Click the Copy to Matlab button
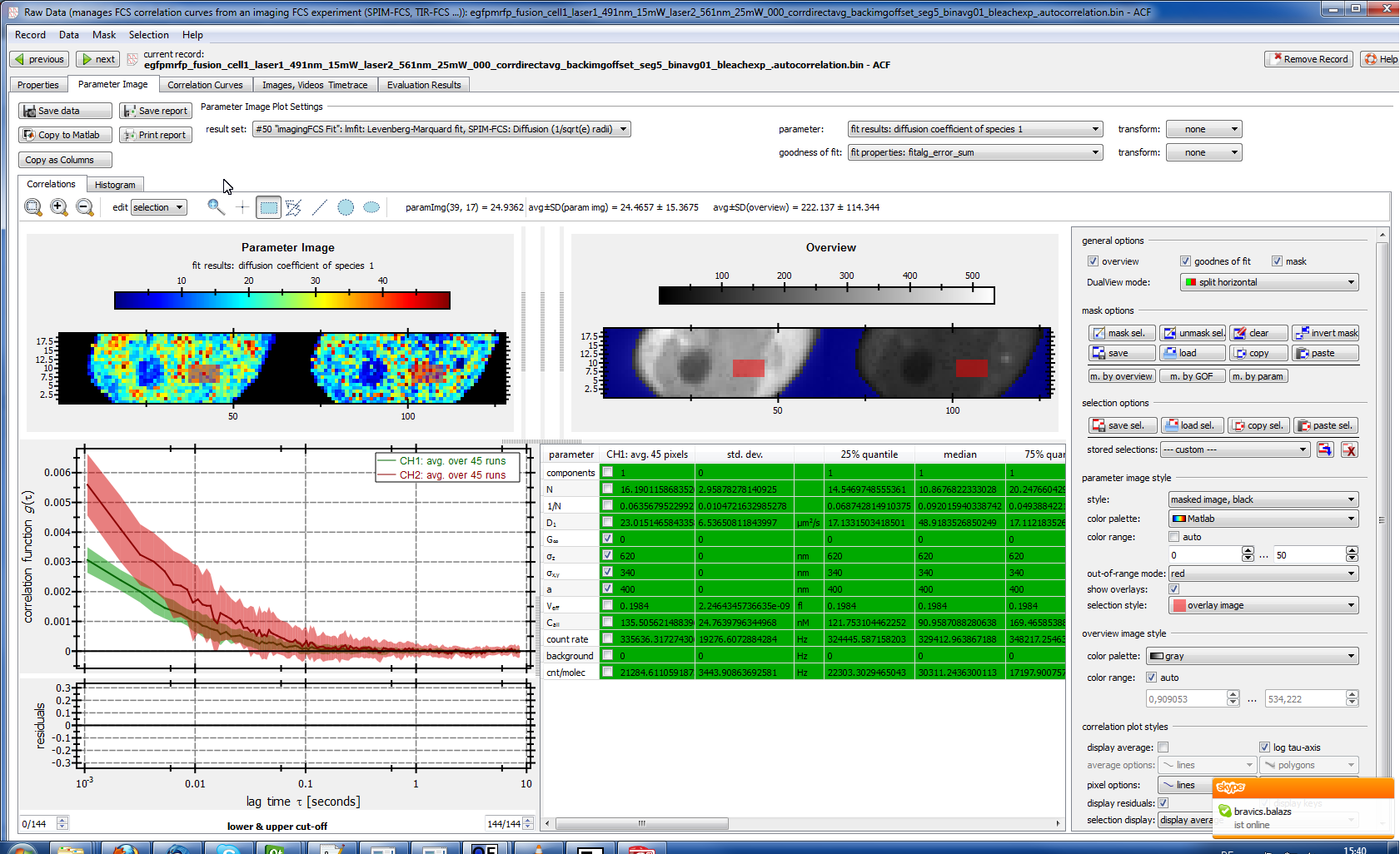Viewport: 1400px width, 854px height. [x=65, y=135]
